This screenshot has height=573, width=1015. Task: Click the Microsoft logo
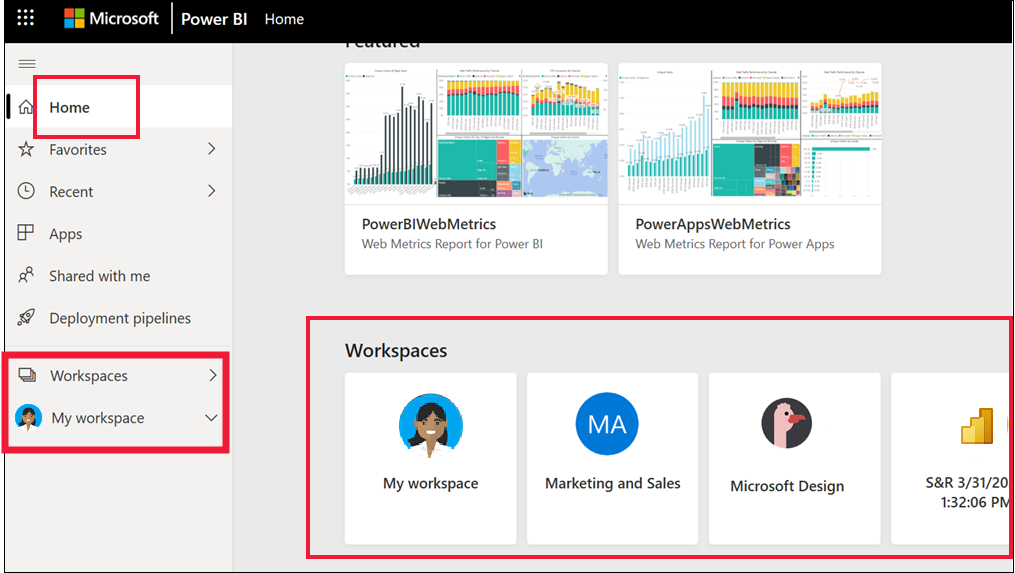pos(111,19)
